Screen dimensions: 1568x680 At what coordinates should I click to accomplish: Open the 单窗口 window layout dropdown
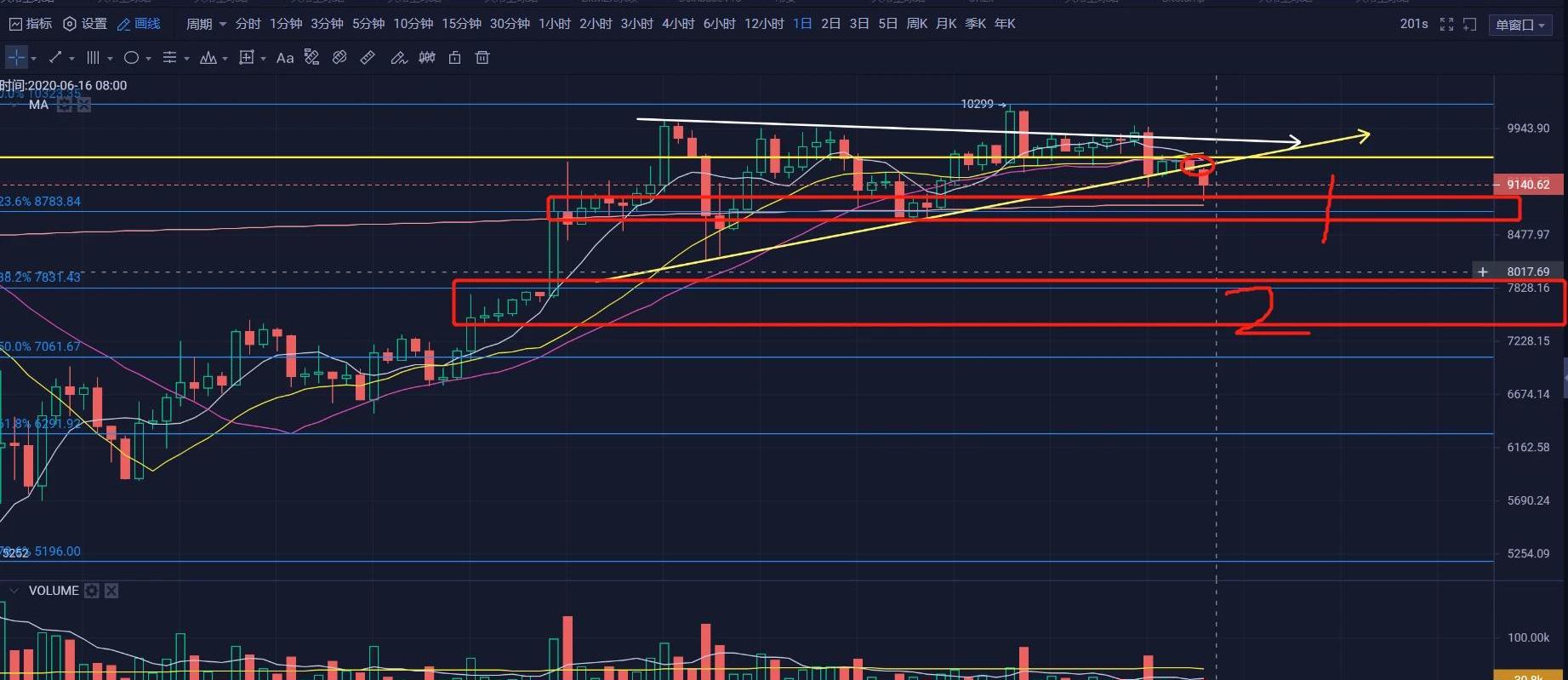click(1520, 25)
